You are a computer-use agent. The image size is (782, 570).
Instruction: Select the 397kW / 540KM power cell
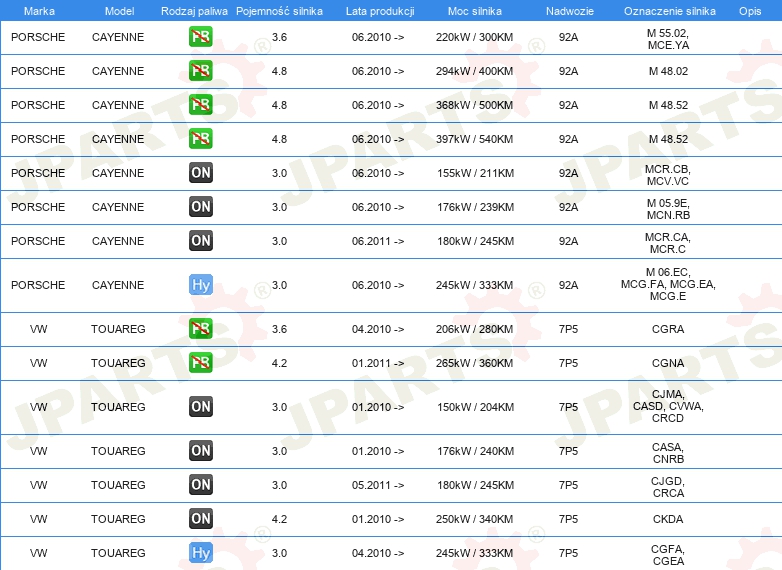click(x=474, y=139)
